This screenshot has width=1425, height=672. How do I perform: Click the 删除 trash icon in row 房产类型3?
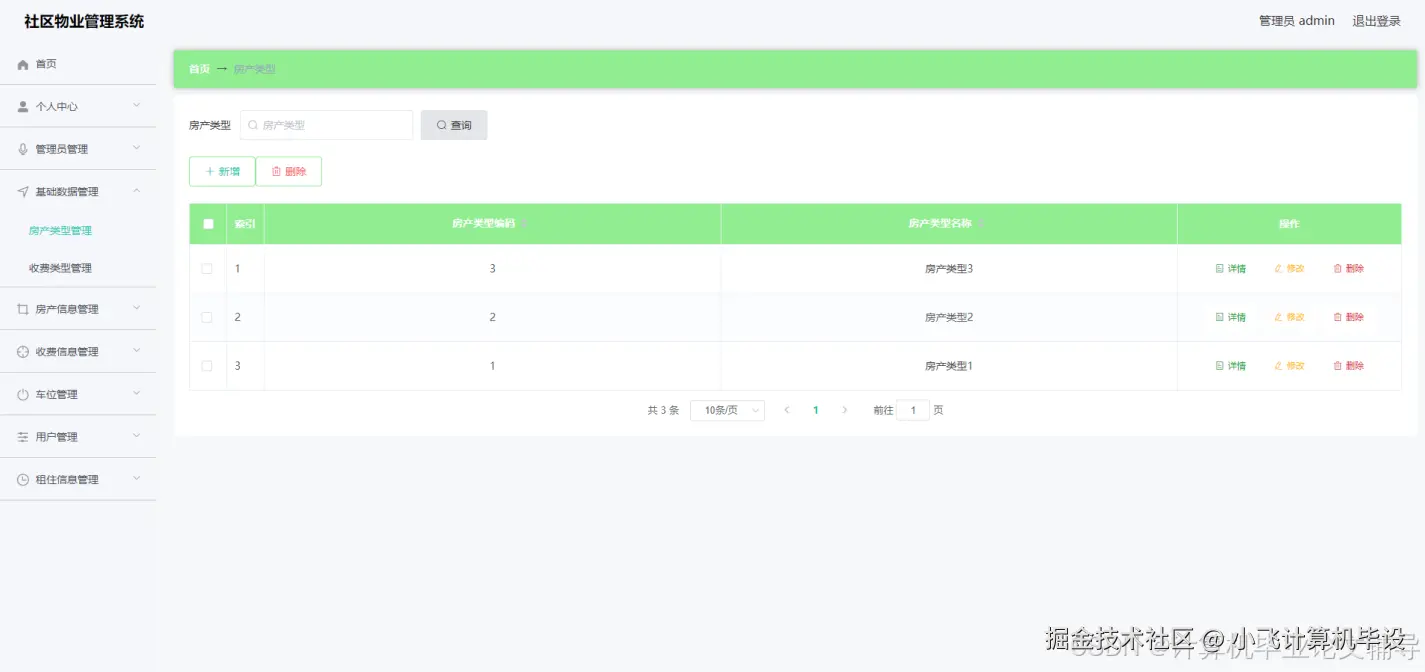point(1337,268)
